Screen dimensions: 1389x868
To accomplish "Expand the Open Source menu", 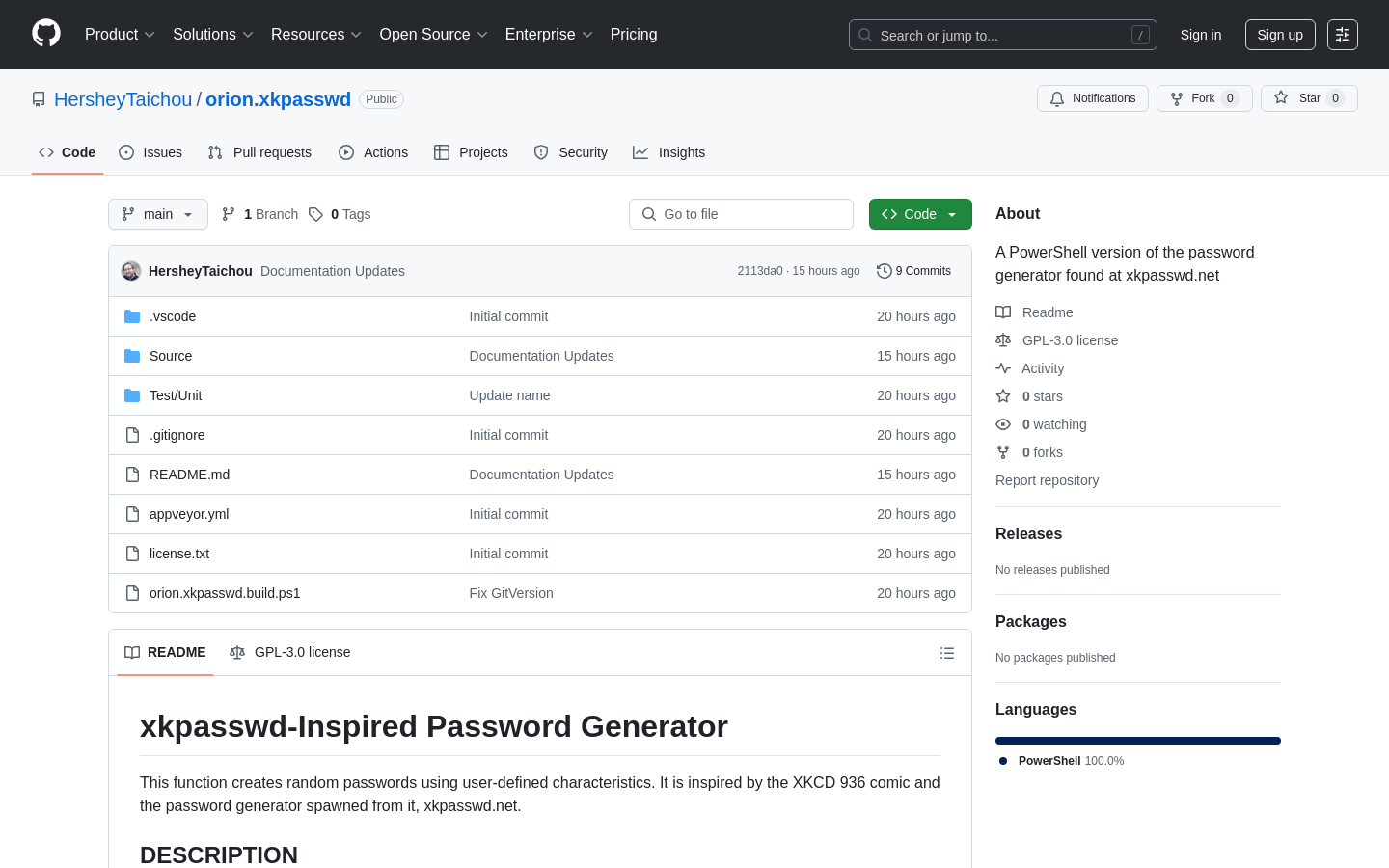I will pos(434,35).
